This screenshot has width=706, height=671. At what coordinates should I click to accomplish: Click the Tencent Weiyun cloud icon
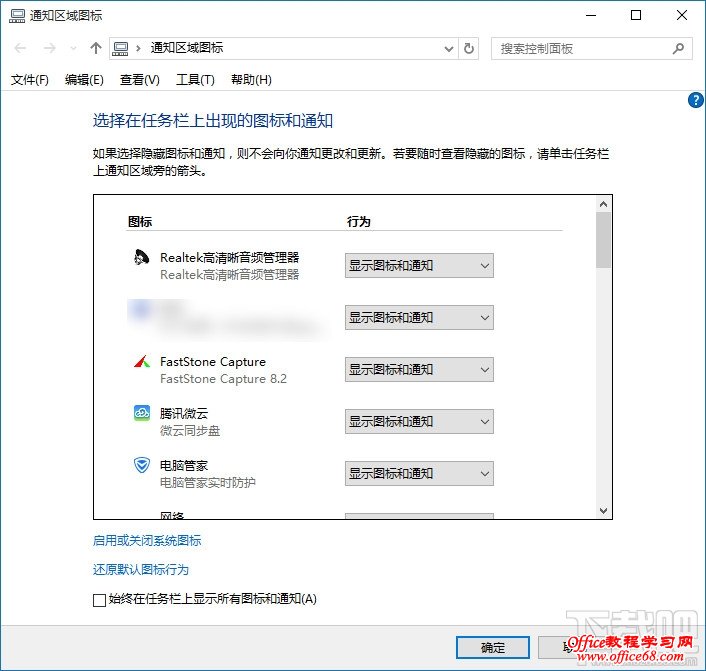point(142,413)
